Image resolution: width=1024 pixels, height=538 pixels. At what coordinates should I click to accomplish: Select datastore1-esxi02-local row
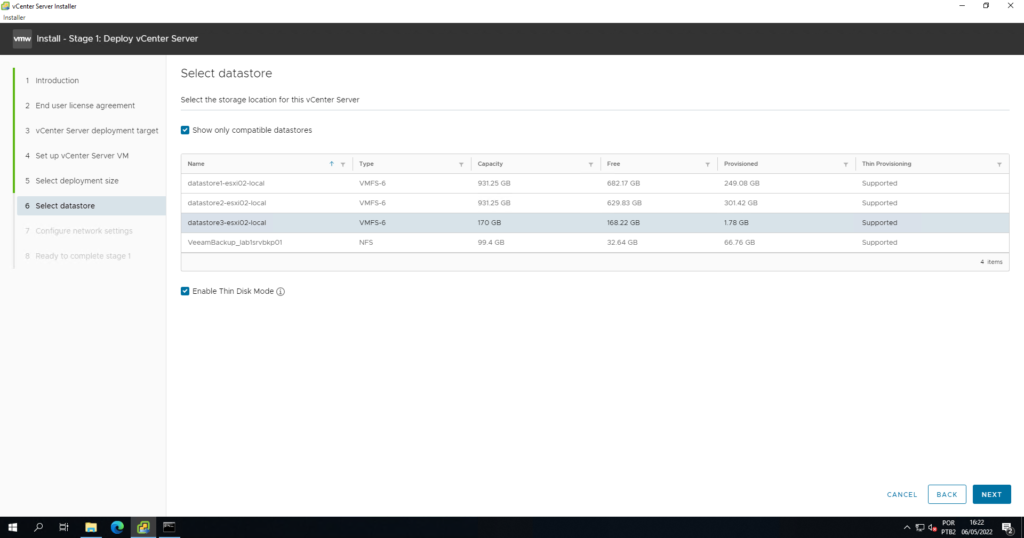coord(595,183)
